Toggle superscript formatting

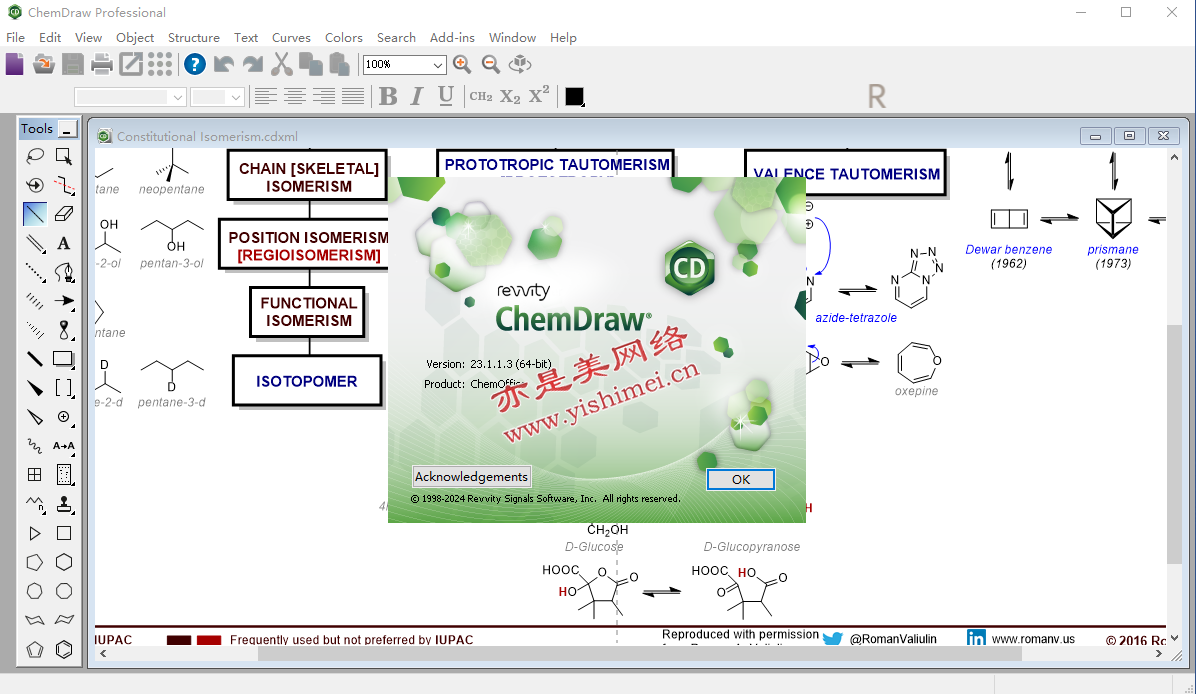tap(539, 95)
